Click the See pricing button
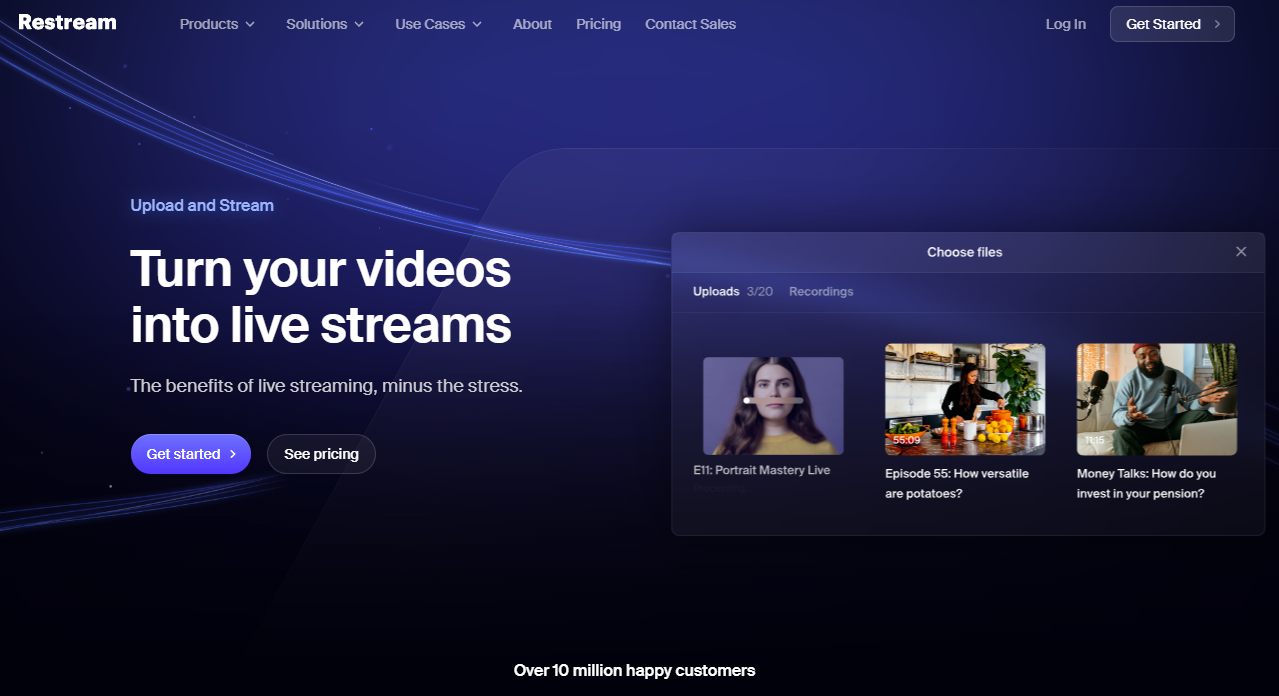The height and width of the screenshot is (696, 1279). (x=321, y=454)
